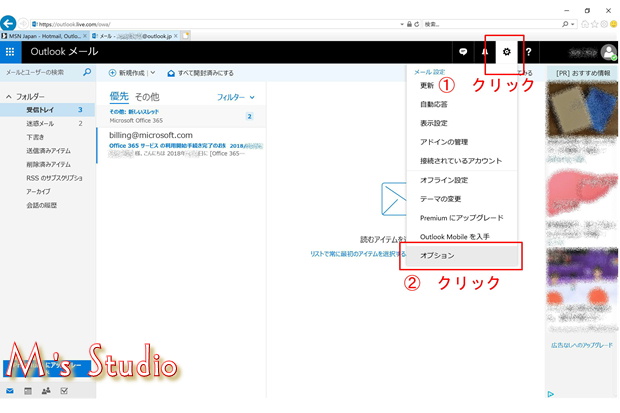Open new browser tab button
620x413 pixels.
185,36
